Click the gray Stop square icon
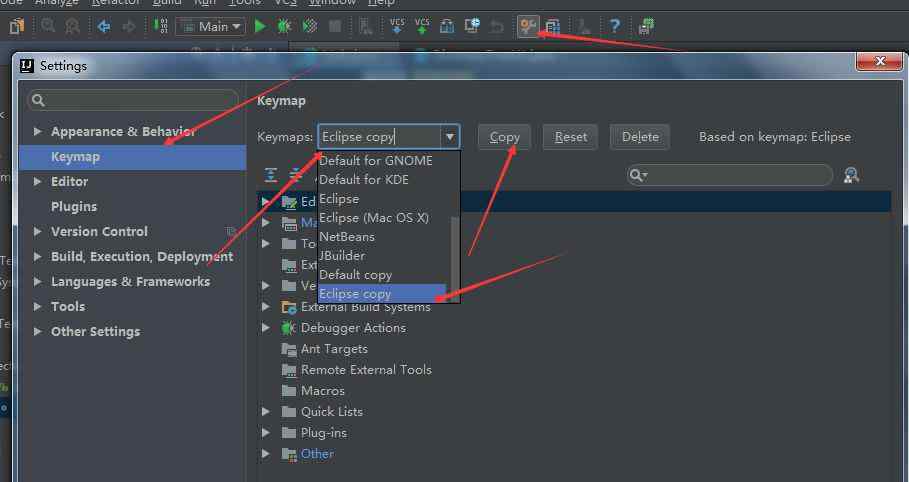Image resolution: width=909 pixels, height=482 pixels. point(335,26)
